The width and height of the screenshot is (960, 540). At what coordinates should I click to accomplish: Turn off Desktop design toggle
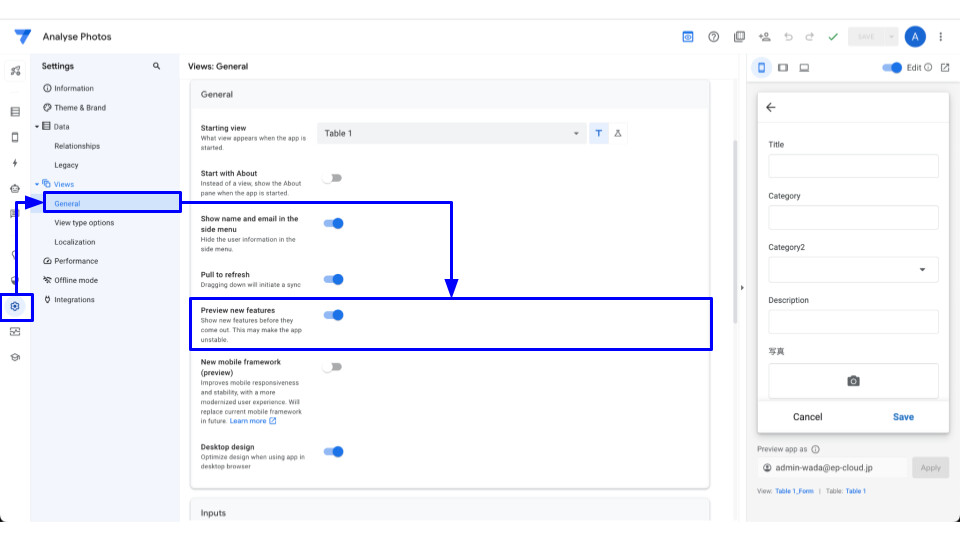point(333,452)
